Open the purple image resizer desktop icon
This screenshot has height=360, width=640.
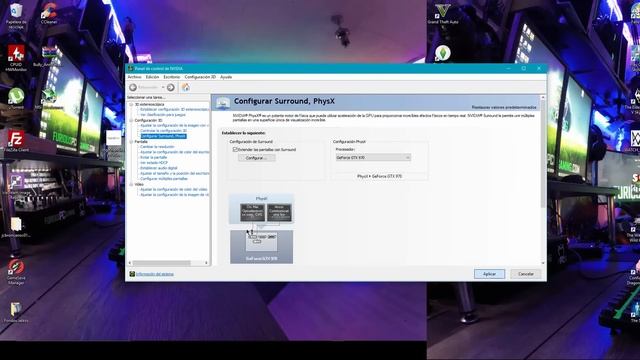16,182
